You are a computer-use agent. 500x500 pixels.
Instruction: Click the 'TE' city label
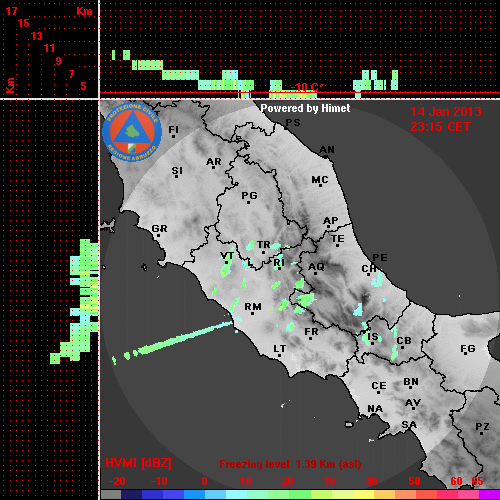(338, 239)
